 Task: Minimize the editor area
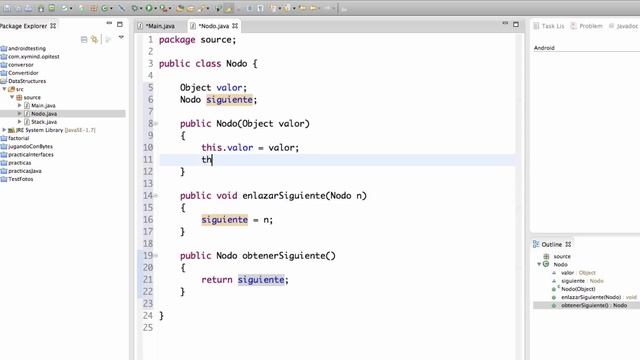[505, 24]
